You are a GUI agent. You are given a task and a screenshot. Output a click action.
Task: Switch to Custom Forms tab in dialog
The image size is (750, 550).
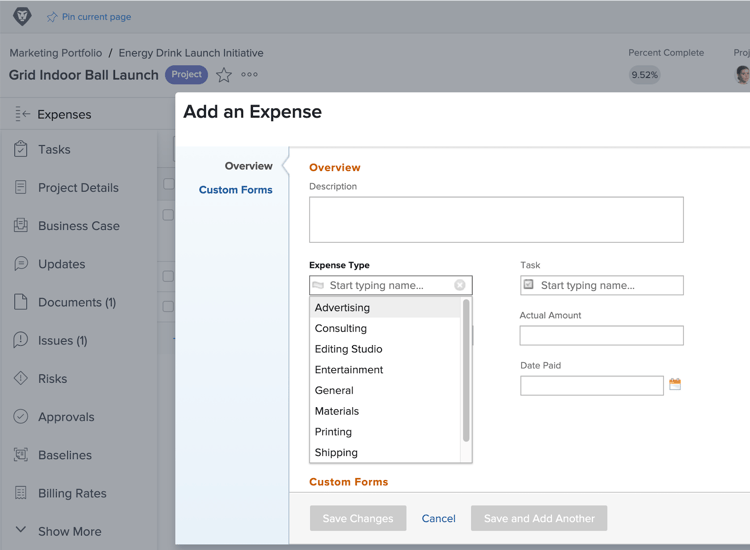coord(235,190)
